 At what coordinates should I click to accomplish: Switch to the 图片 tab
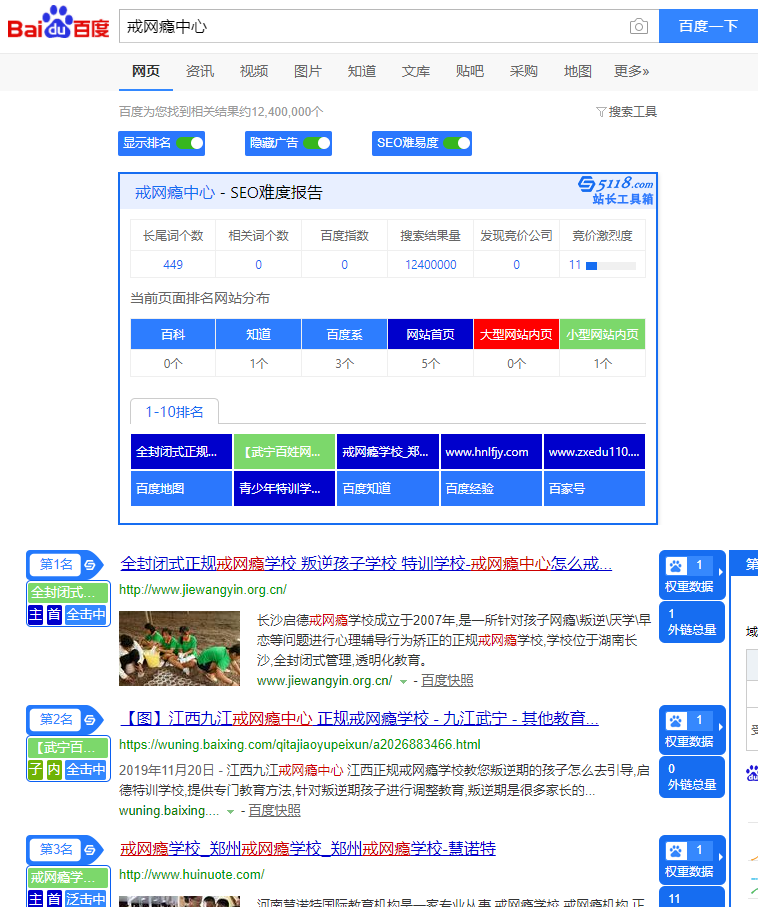pyautogui.click(x=308, y=71)
